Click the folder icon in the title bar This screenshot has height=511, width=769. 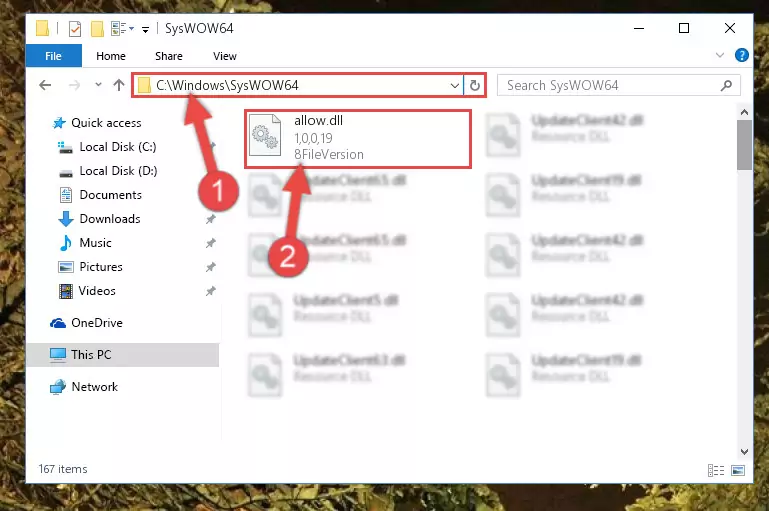tap(43, 28)
